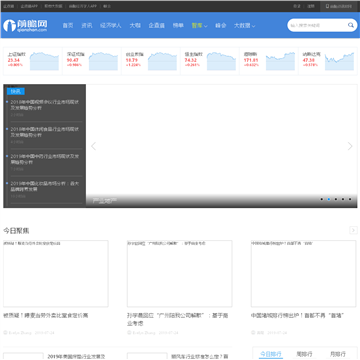Click the carousel next arrow
Screen dimensions: 360x360
350,146
